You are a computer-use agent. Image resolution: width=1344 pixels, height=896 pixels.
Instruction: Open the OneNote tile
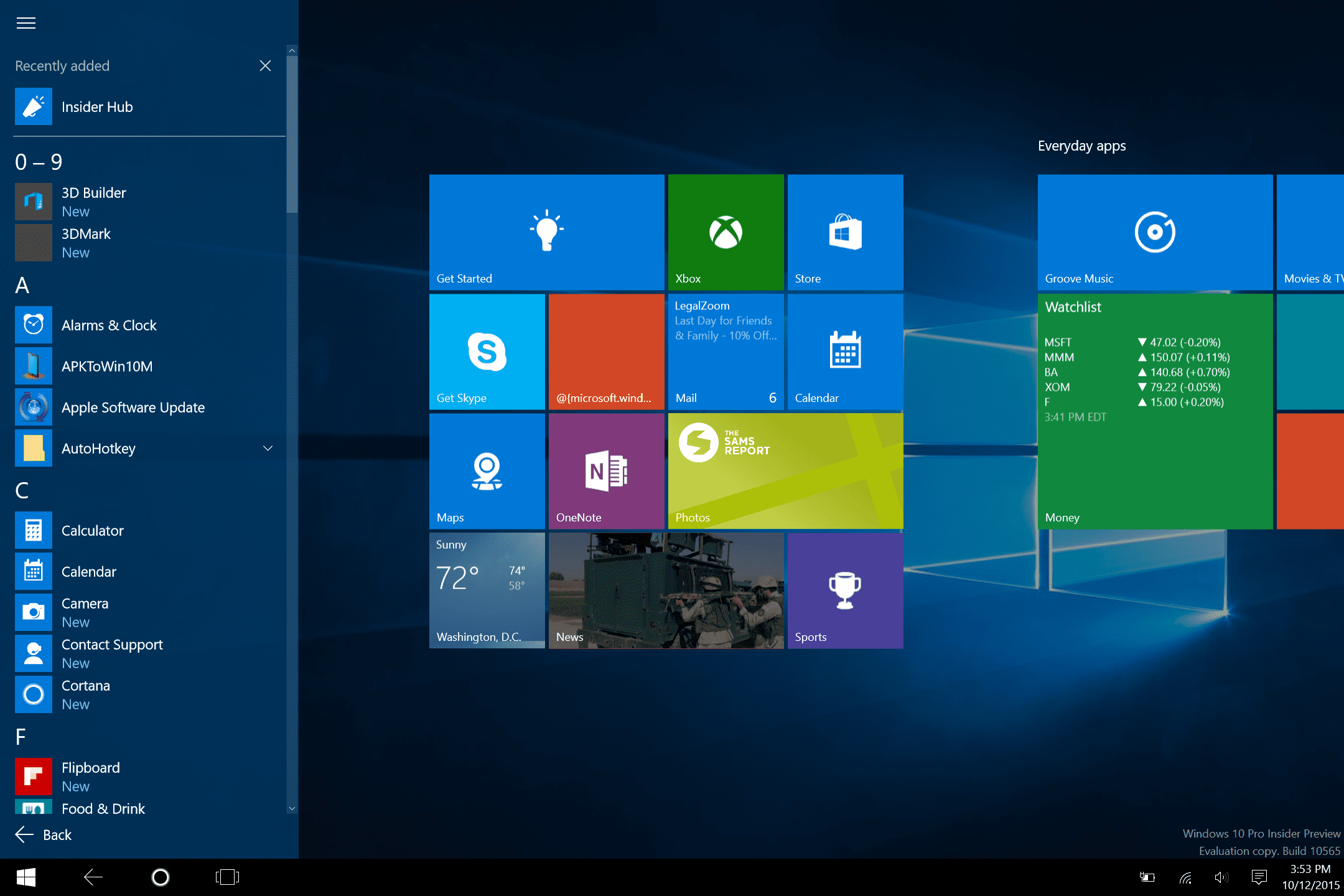[606, 471]
